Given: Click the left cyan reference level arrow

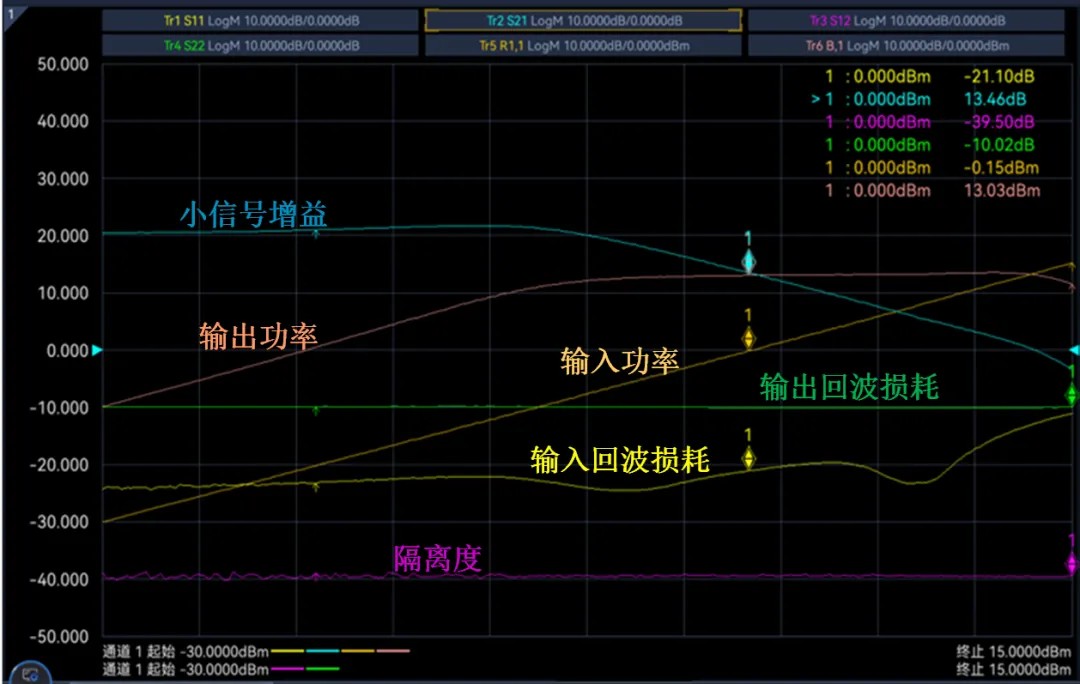Looking at the screenshot, I should tap(97, 351).
